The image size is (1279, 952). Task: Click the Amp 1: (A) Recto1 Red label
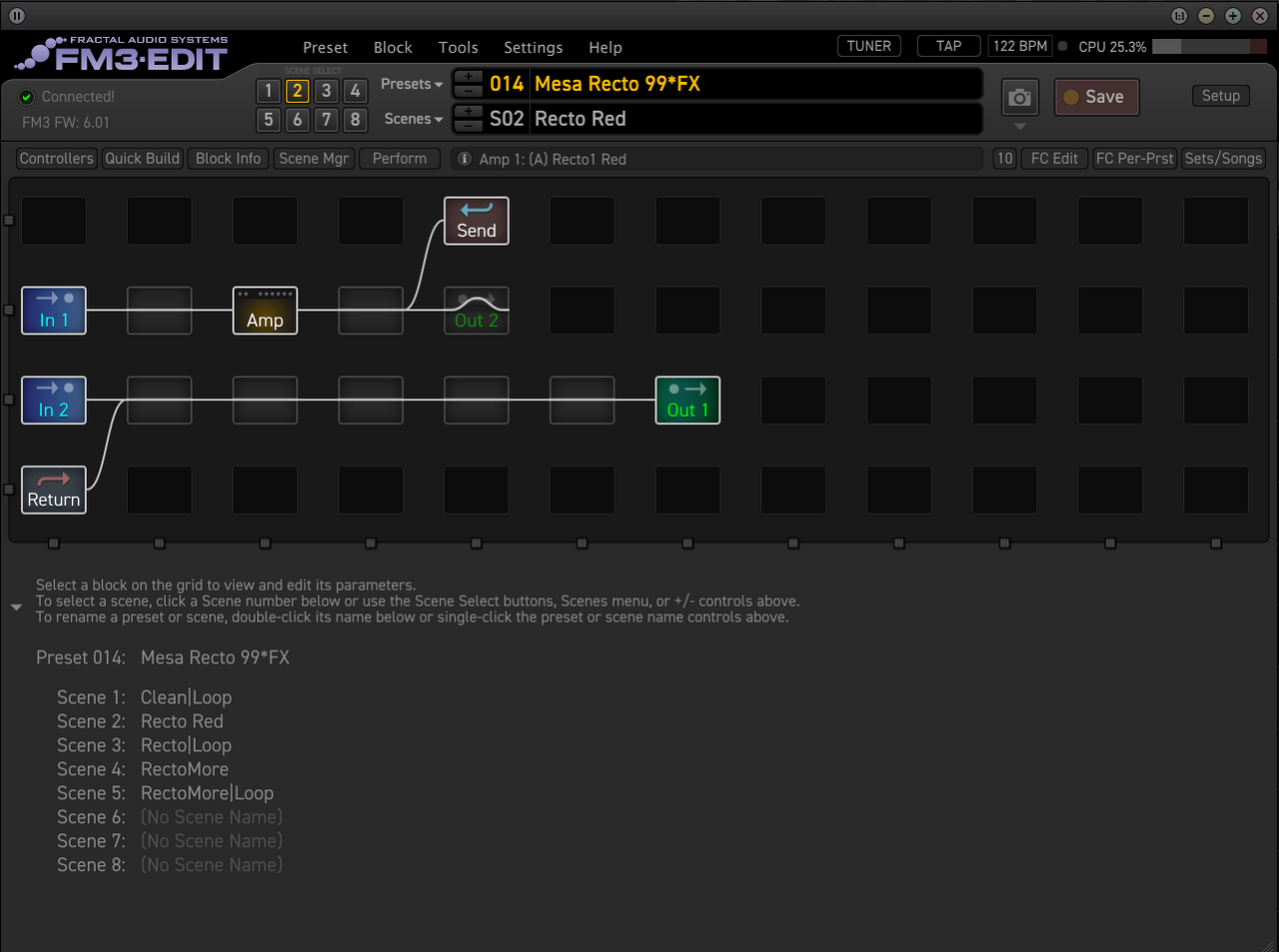tap(553, 159)
